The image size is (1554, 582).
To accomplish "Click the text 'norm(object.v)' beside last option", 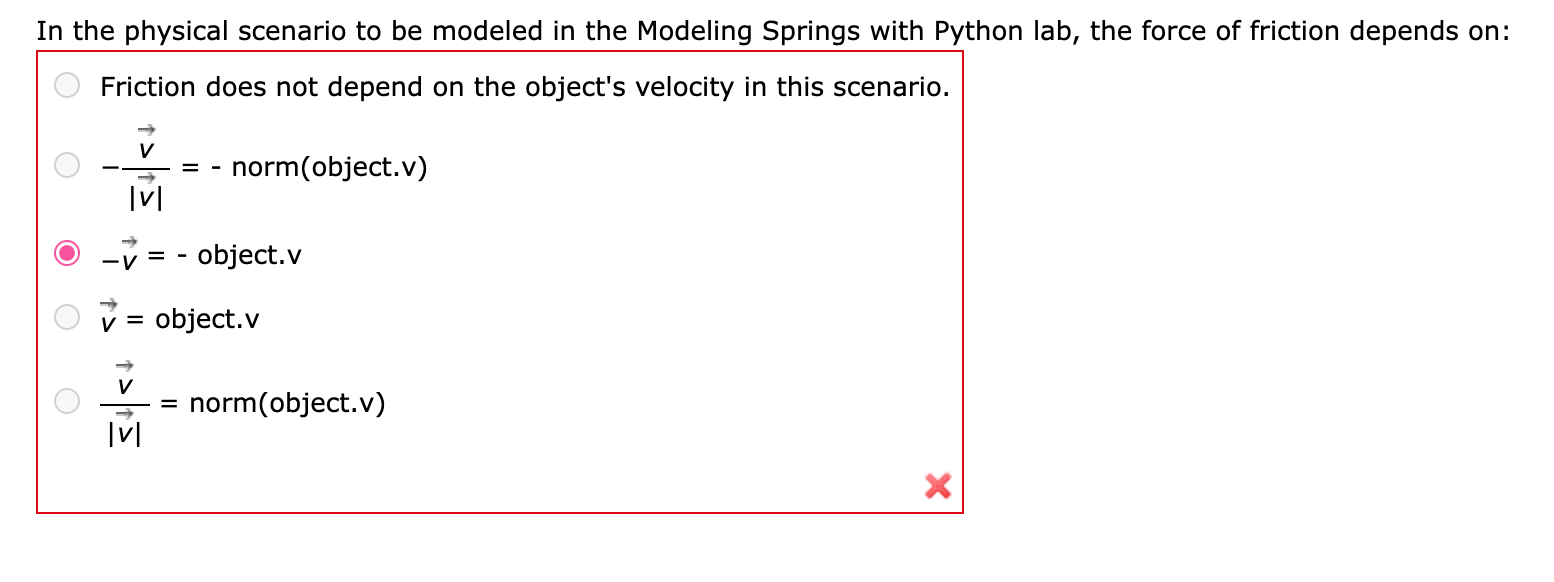I will click(x=289, y=403).
